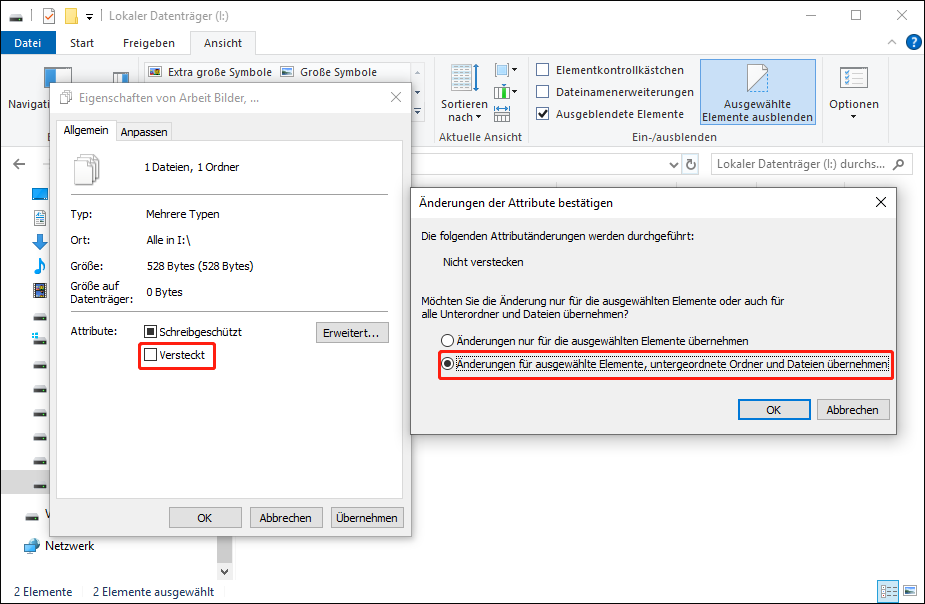Screen dimensions: 925x604
Task: Select the Downloads item in the sidebar
Action: click(x=40, y=240)
